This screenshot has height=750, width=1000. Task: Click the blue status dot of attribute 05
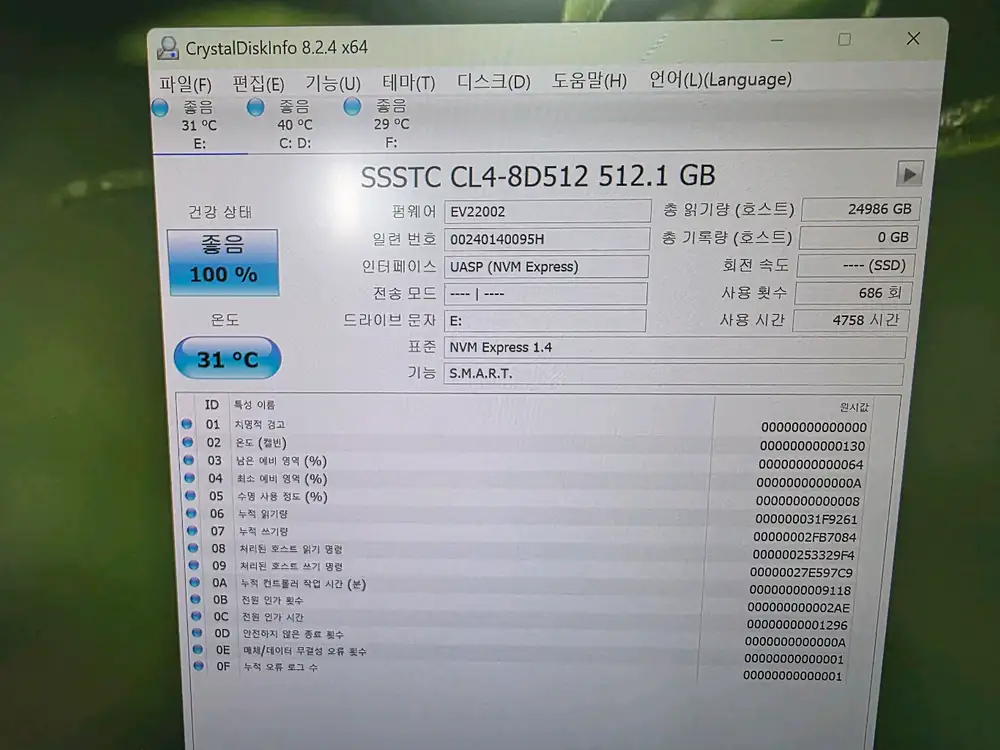(190, 495)
